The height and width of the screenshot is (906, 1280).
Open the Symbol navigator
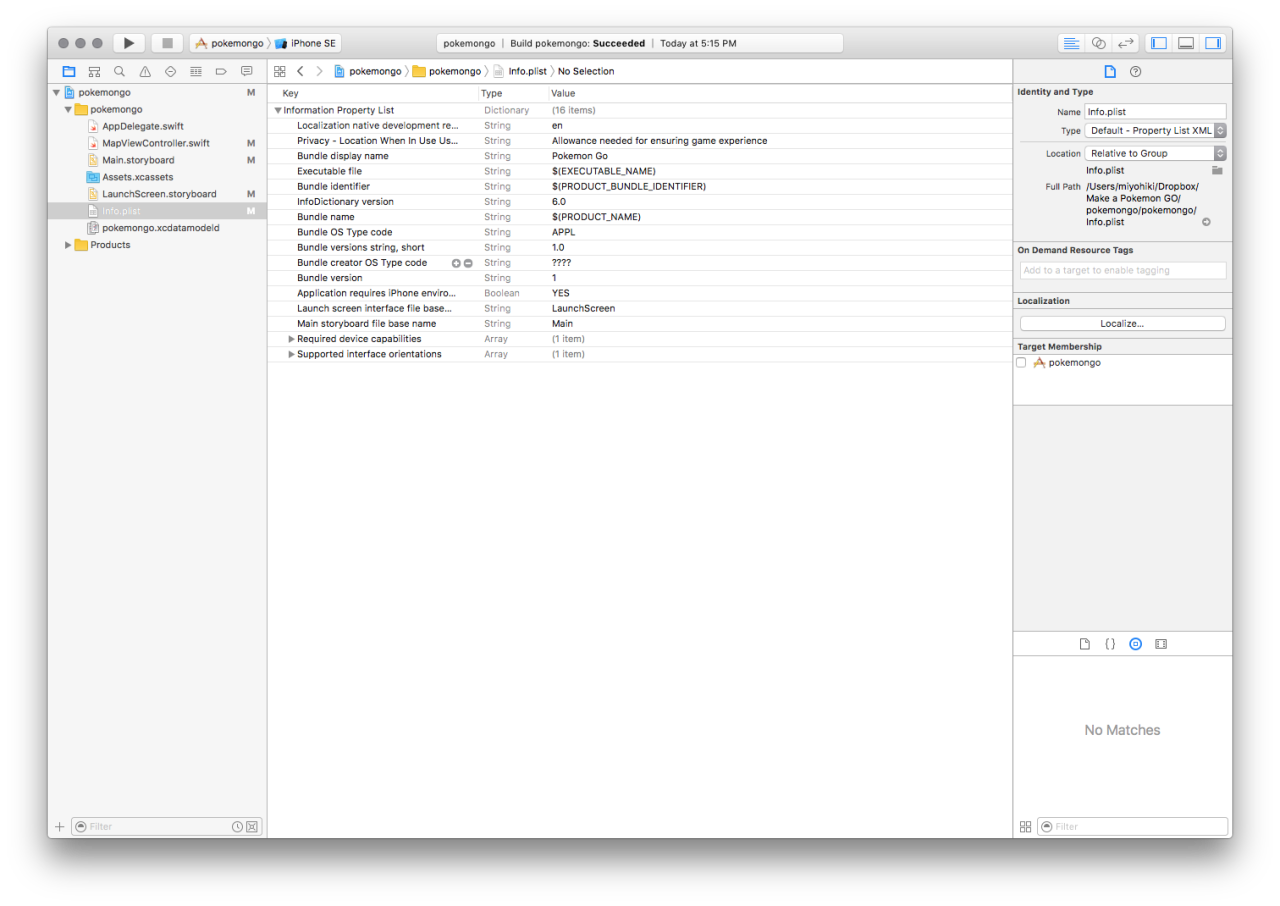point(94,71)
